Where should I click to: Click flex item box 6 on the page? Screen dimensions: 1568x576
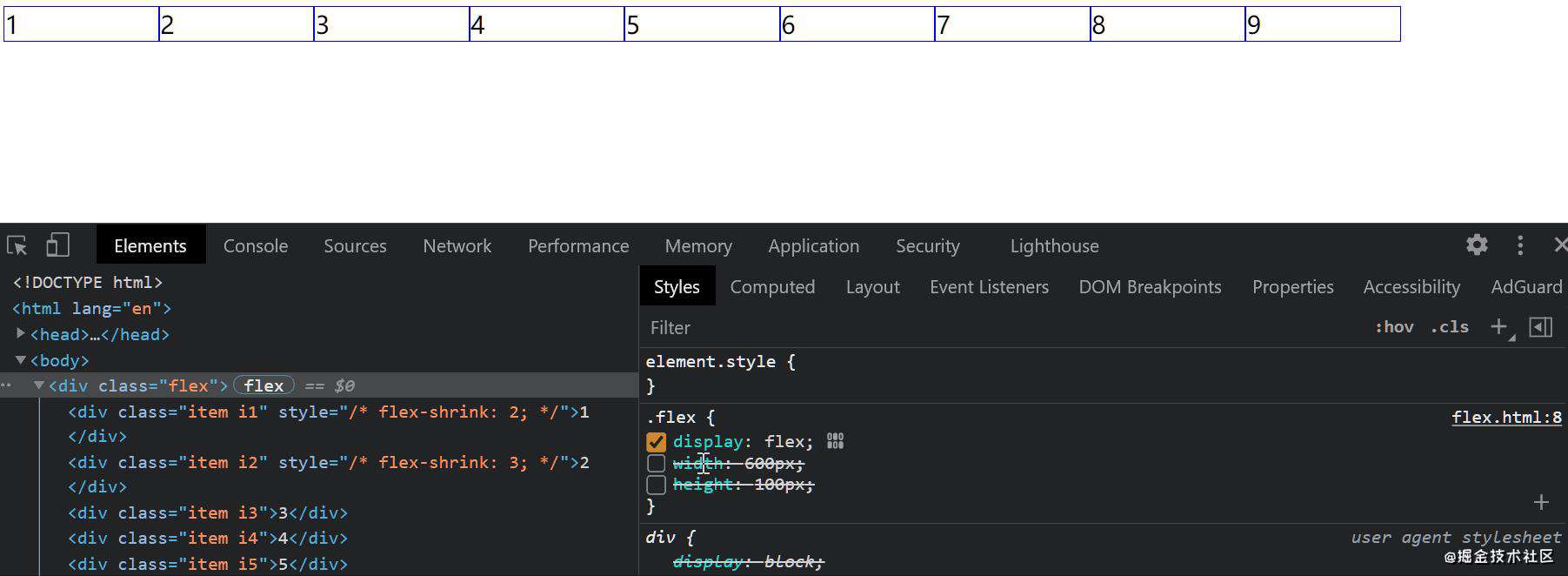point(857,24)
